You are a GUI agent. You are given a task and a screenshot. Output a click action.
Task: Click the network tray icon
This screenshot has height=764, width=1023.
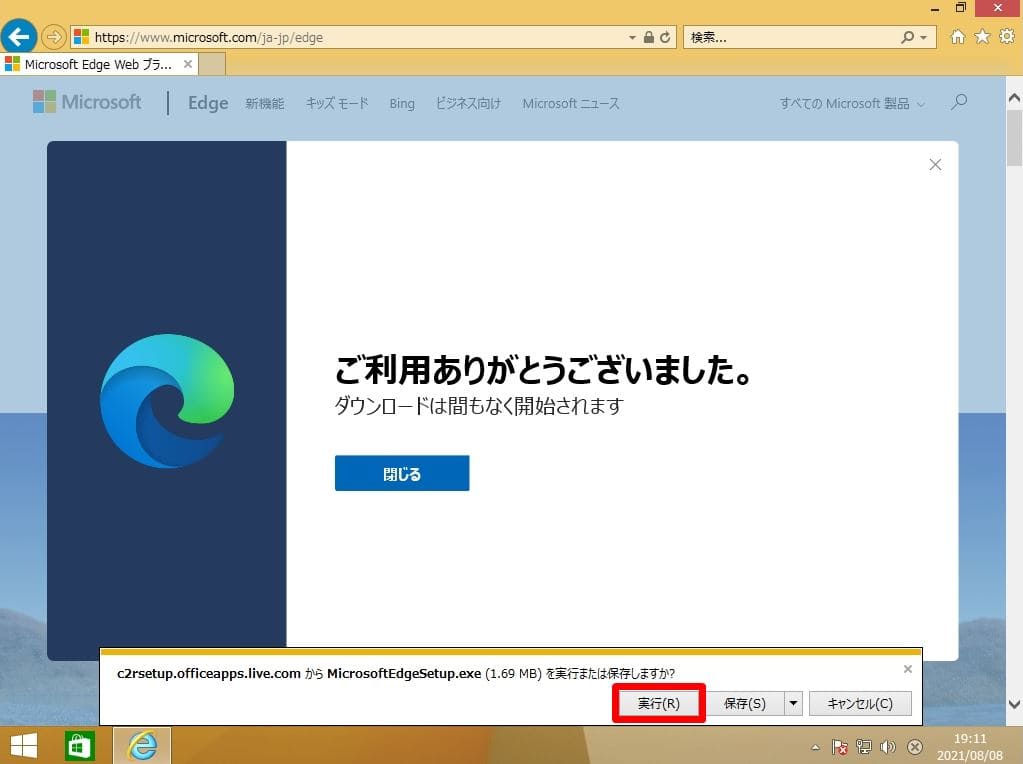(x=864, y=746)
